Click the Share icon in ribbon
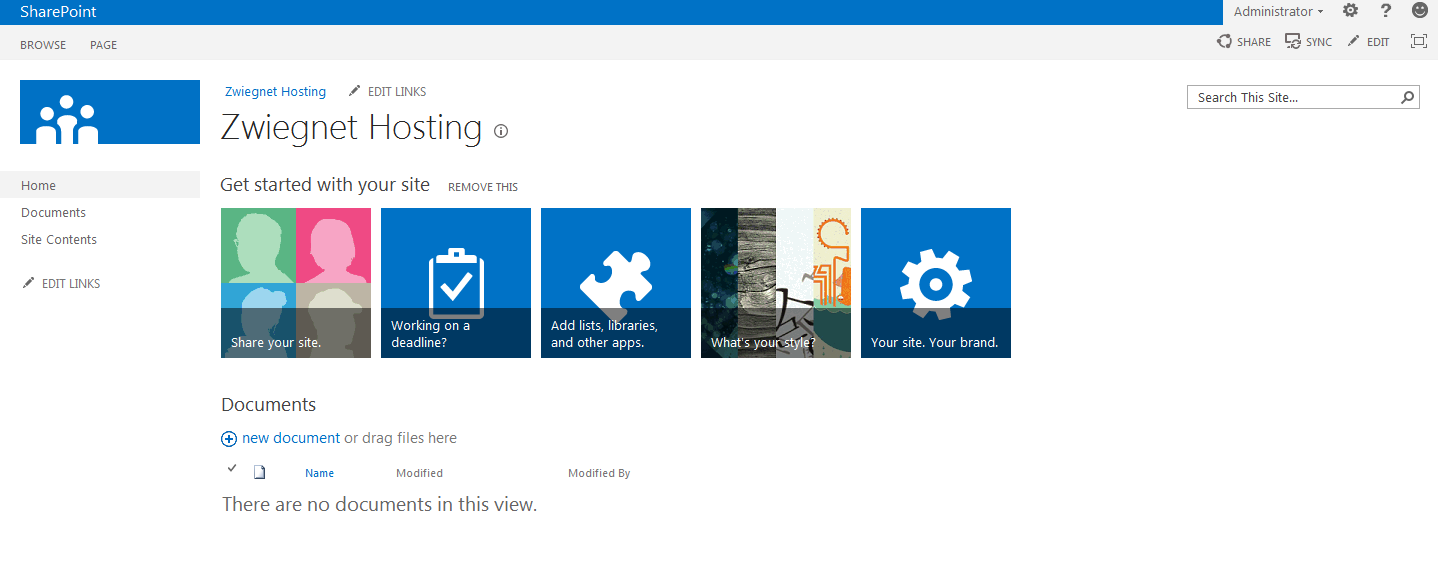The image size is (1438, 564). click(1224, 42)
